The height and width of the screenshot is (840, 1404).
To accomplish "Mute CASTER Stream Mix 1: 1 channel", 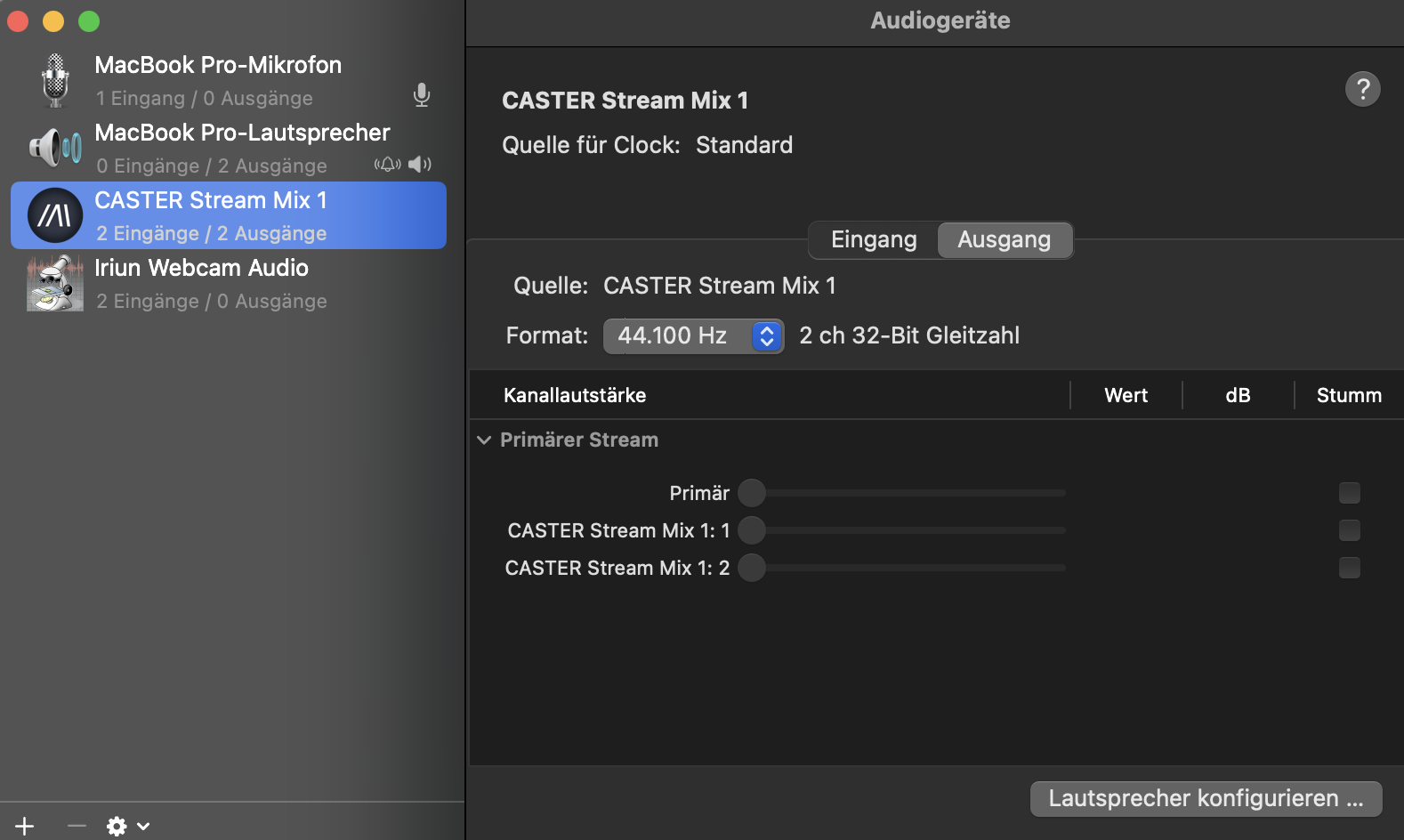I will pyautogui.click(x=1349, y=530).
